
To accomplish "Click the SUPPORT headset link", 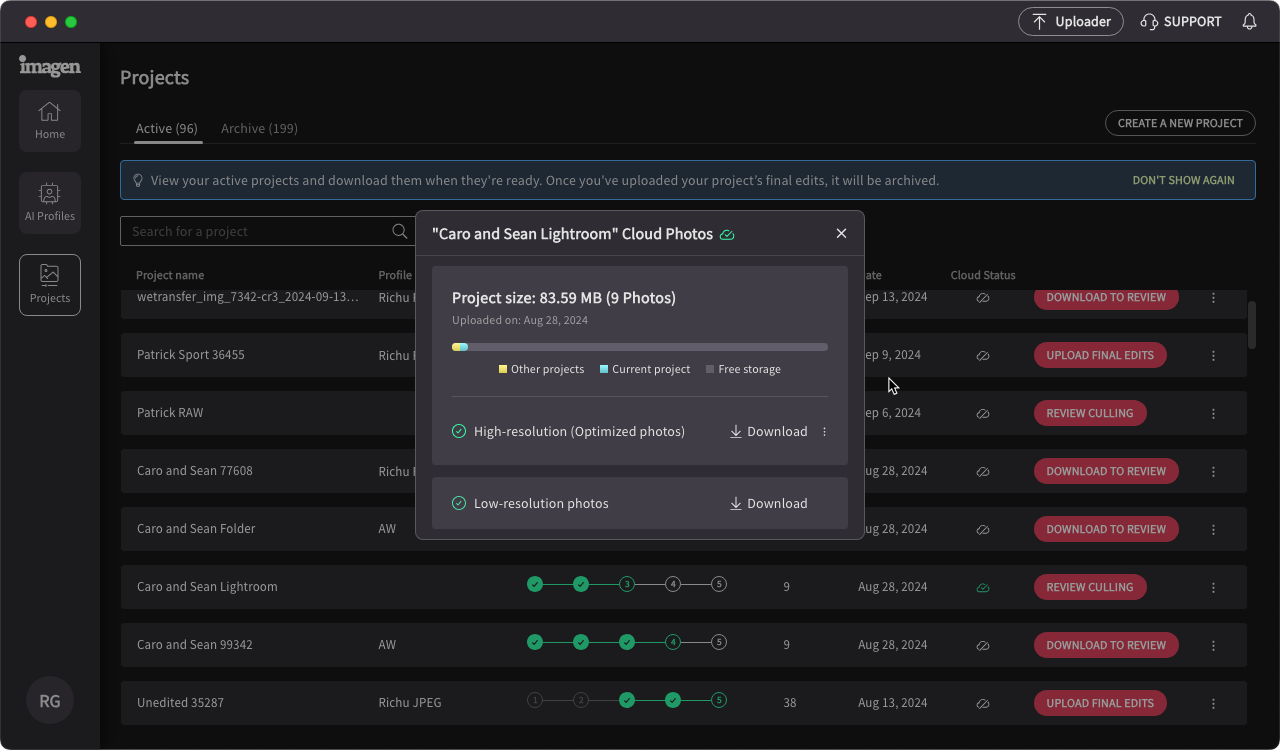I will tap(1181, 21).
